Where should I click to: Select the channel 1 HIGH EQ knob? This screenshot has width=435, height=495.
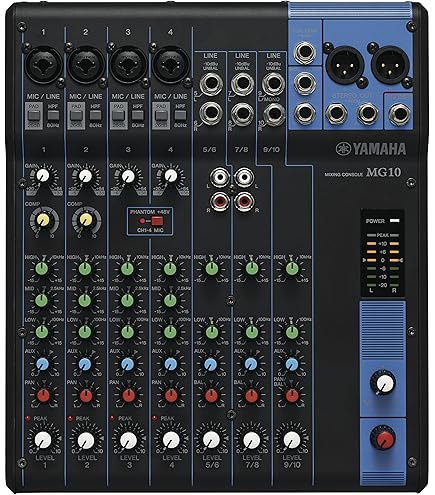42,268
